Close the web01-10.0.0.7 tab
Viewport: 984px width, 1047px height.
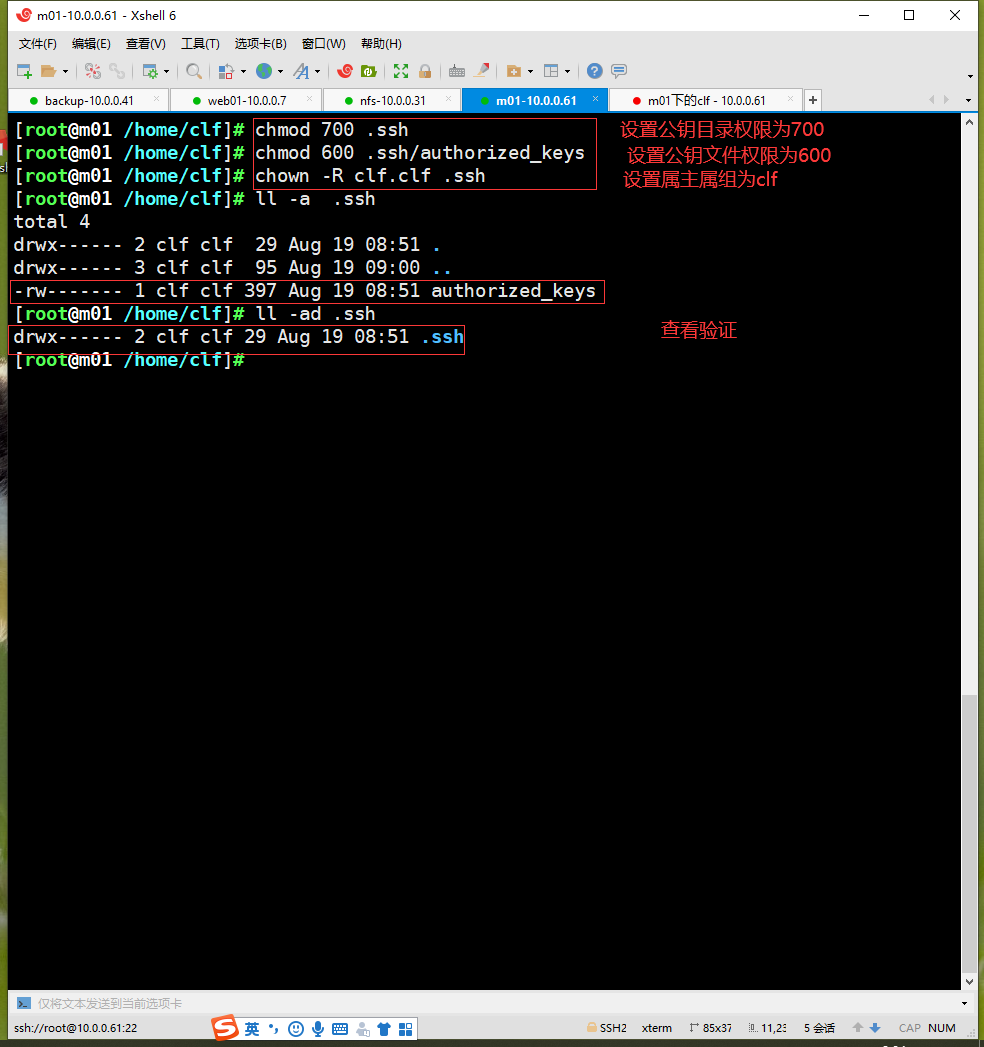tap(309, 99)
